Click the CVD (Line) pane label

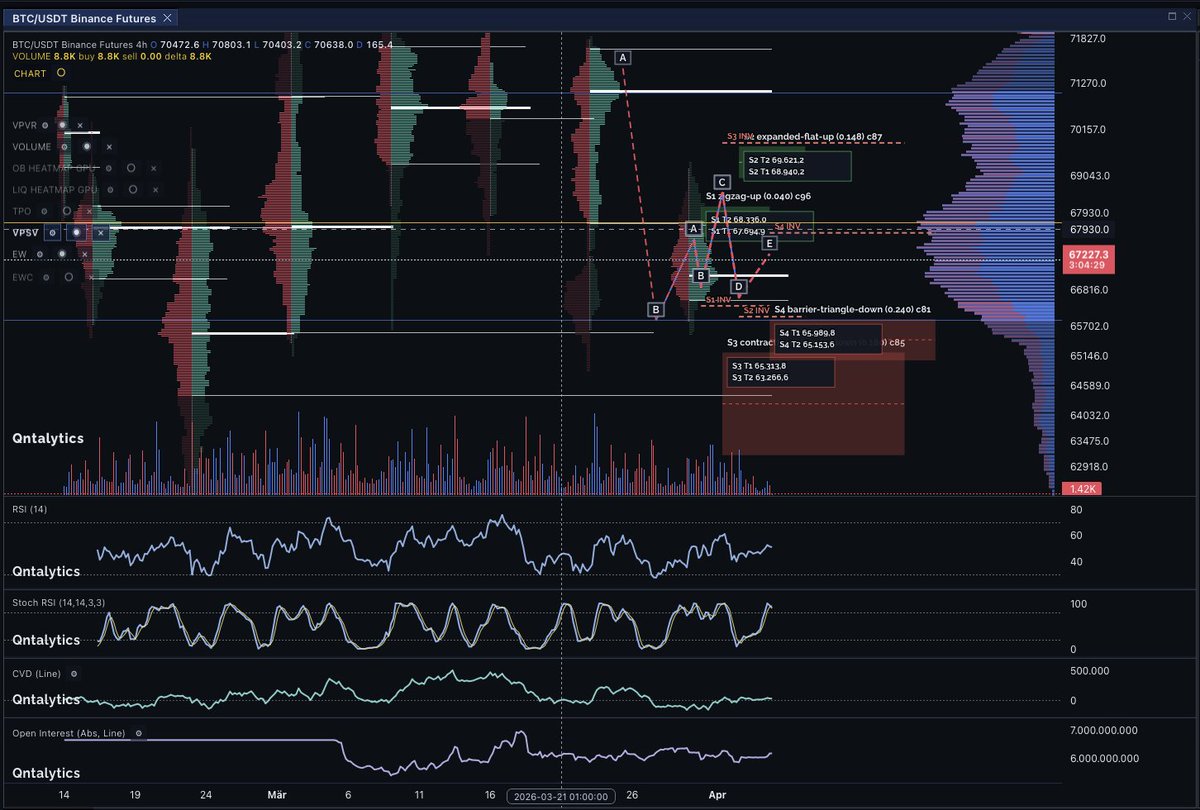pyautogui.click(x=38, y=675)
